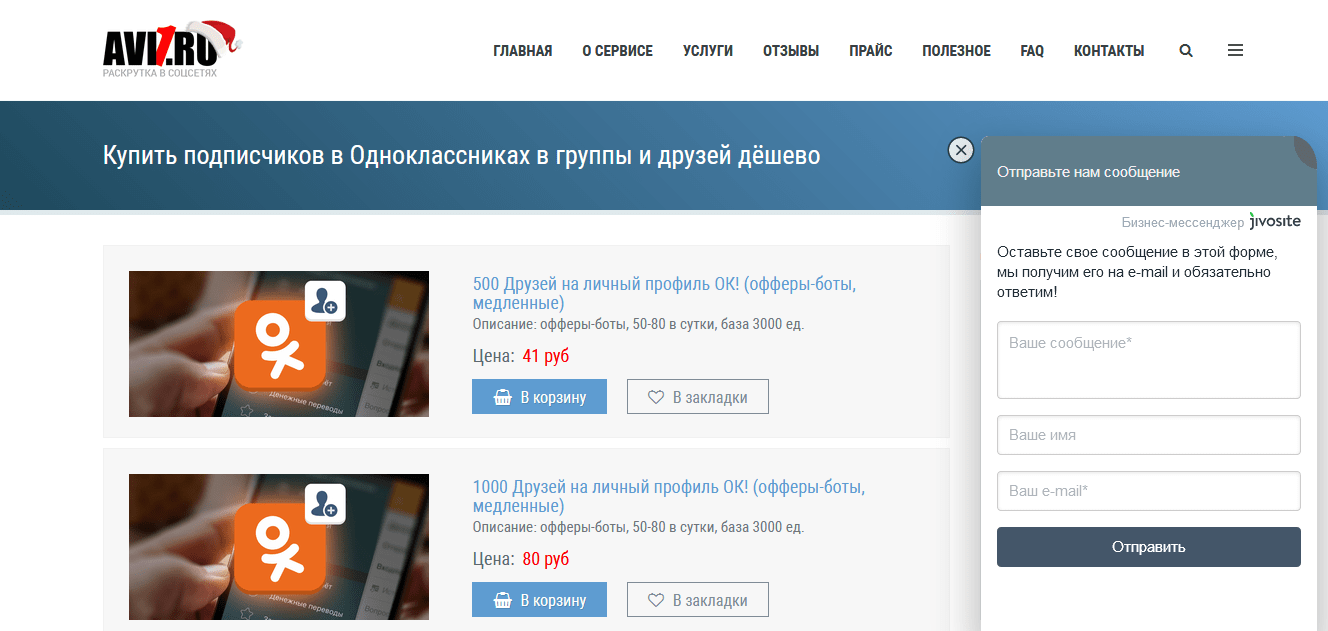Open the КОНТАКТЫ menu item
The height and width of the screenshot is (631, 1328).
click(x=1109, y=51)
